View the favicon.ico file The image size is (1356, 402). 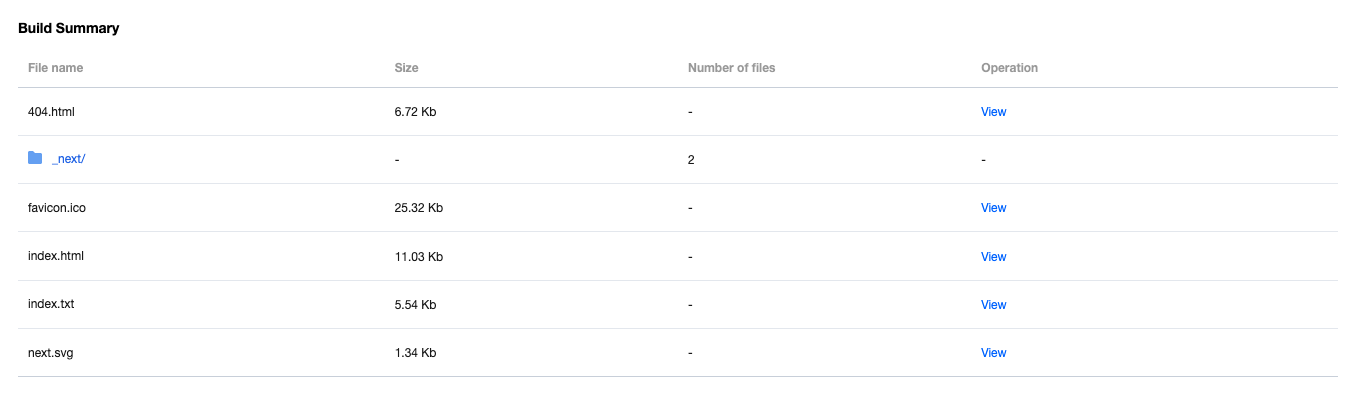click(993, 208)
